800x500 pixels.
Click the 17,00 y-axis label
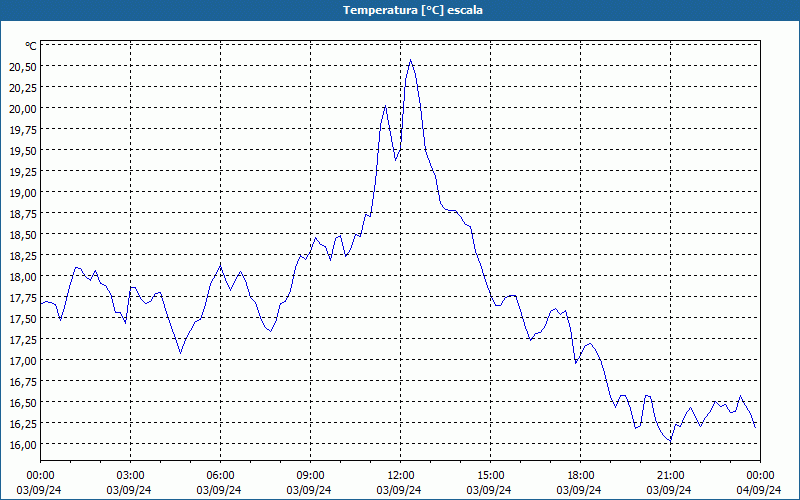coord(23,361)
